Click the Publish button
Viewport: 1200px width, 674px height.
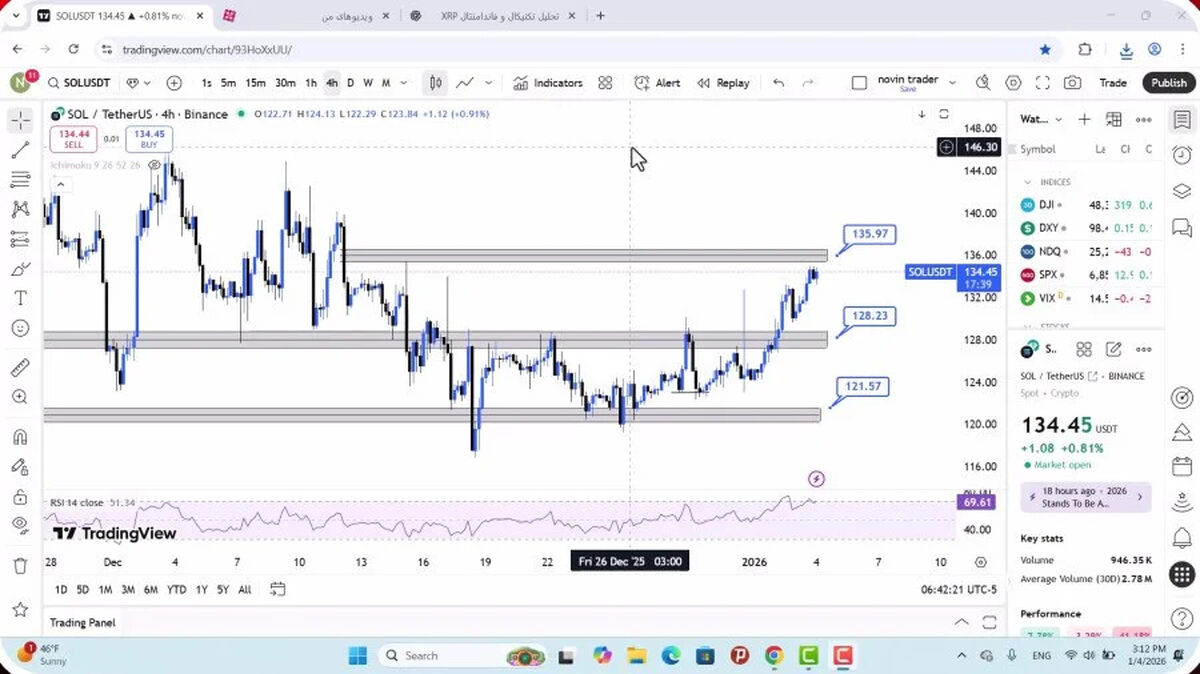pyautogui.click(x=1168, y=83)
